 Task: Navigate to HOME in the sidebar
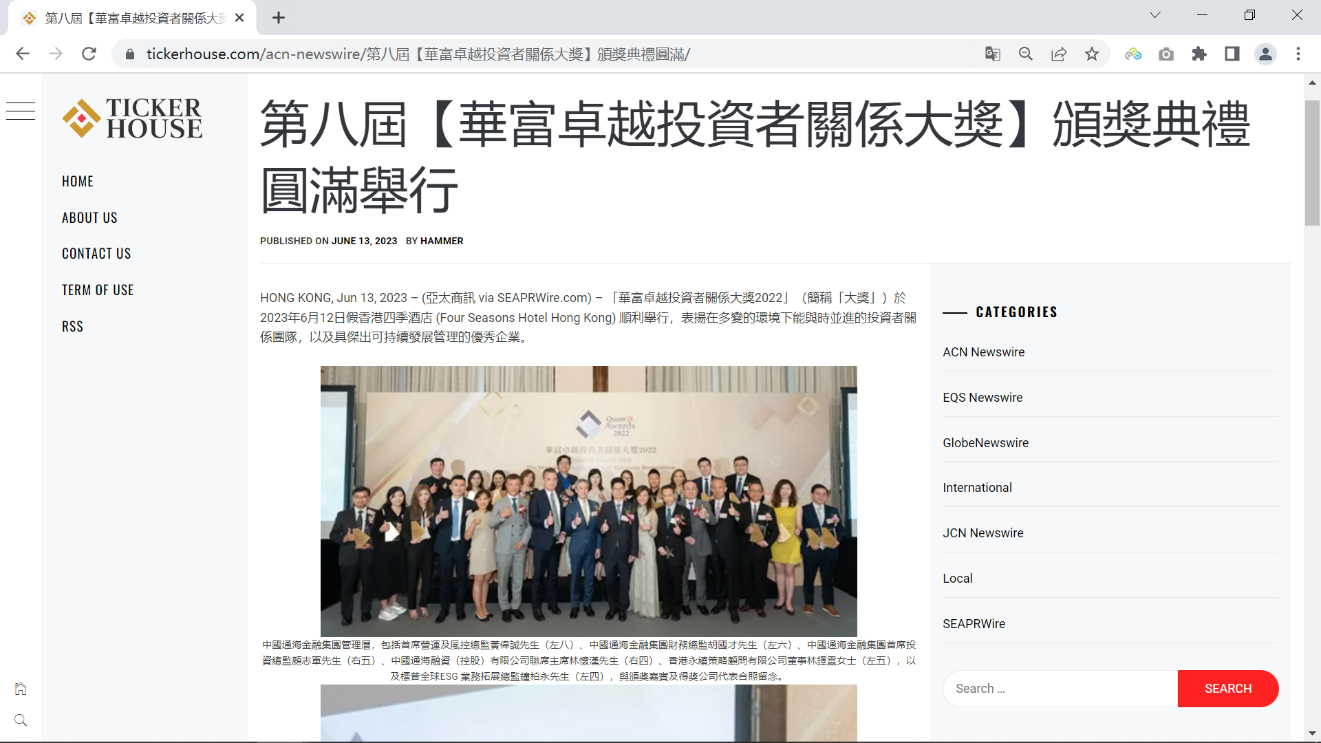[x=78, y=181]
